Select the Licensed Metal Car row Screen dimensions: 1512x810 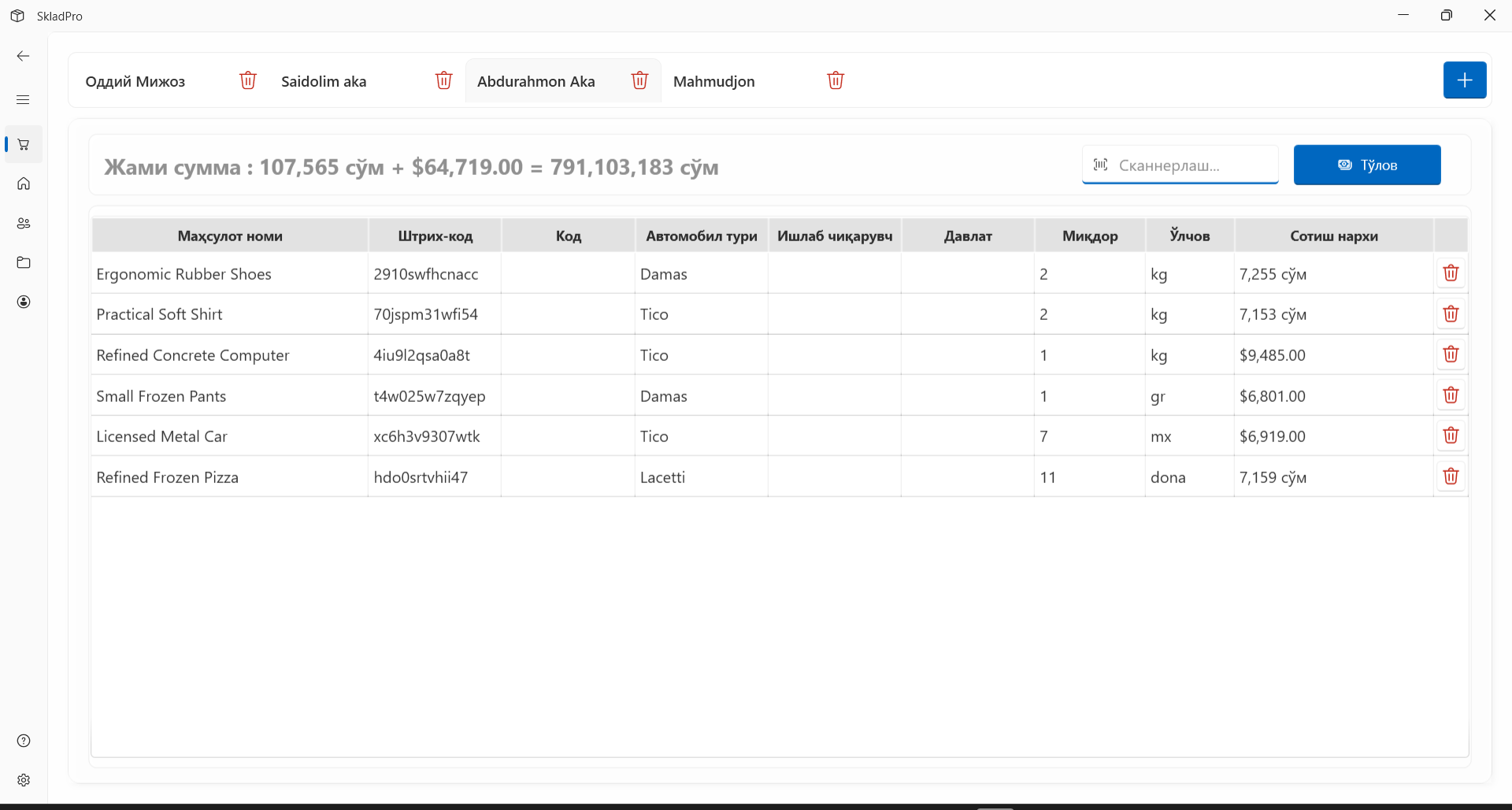161,437
